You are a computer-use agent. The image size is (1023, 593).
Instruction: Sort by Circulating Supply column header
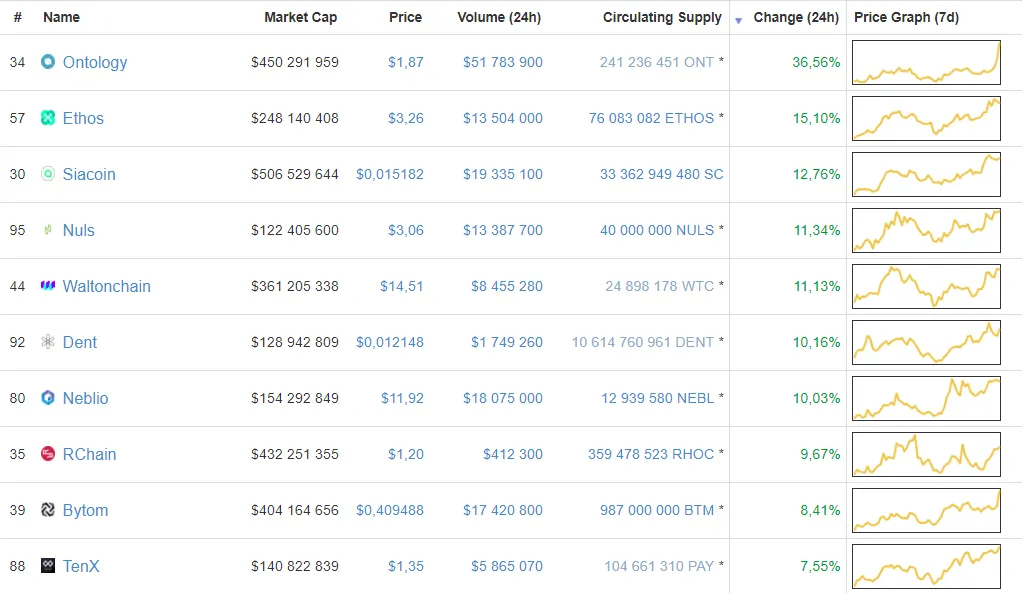tap(662, 17)
